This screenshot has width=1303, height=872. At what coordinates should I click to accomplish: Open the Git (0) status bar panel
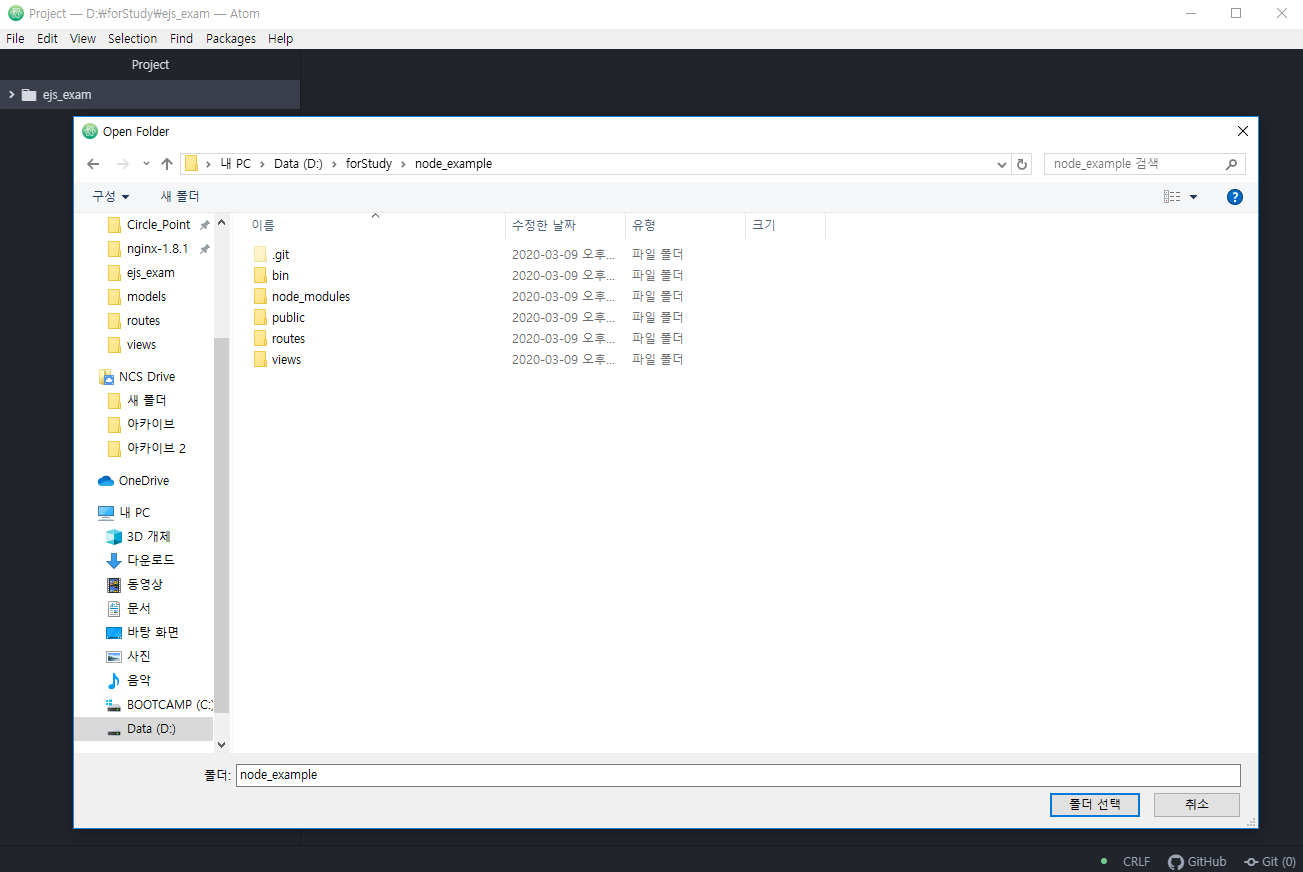click(1270, 861)
